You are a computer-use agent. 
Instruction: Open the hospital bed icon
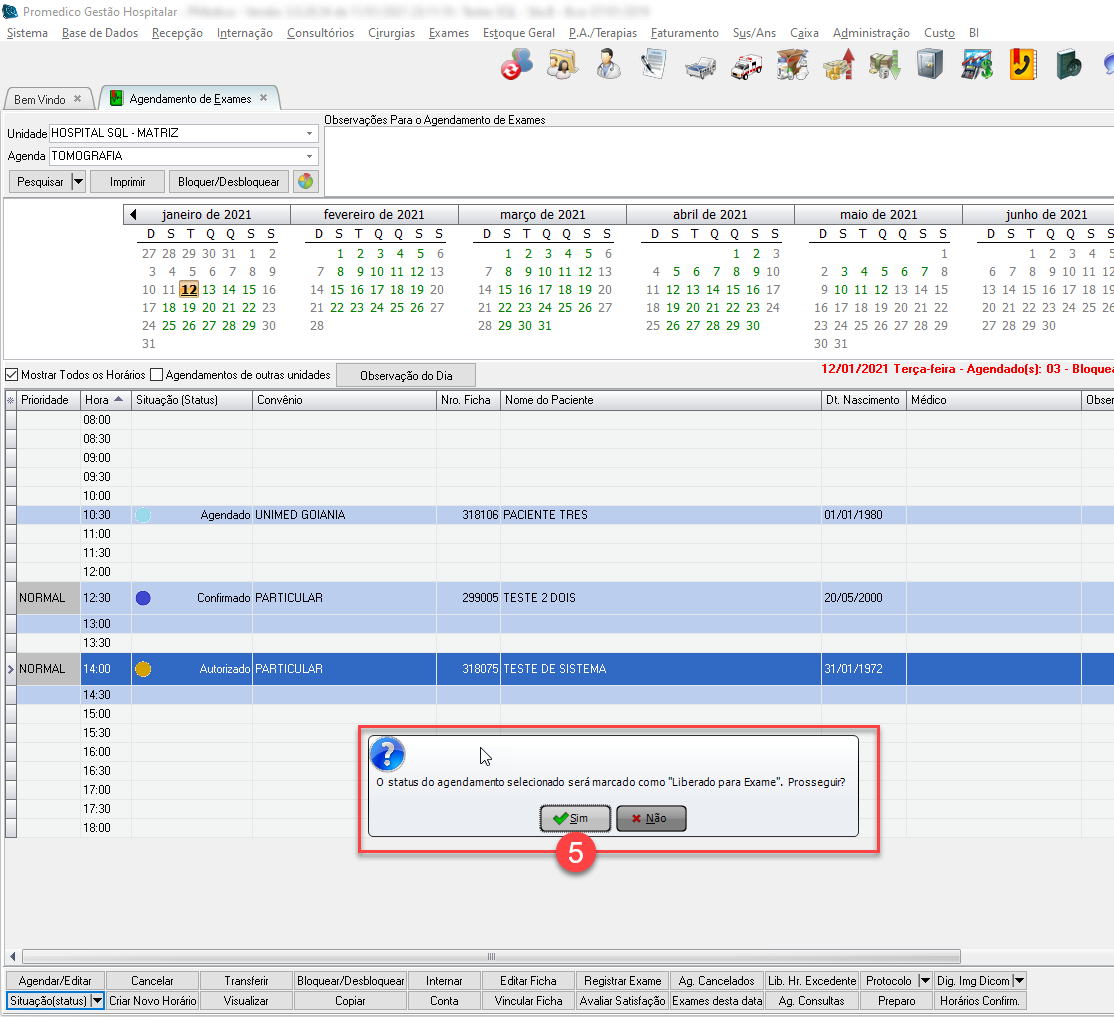tap(699, 66)
